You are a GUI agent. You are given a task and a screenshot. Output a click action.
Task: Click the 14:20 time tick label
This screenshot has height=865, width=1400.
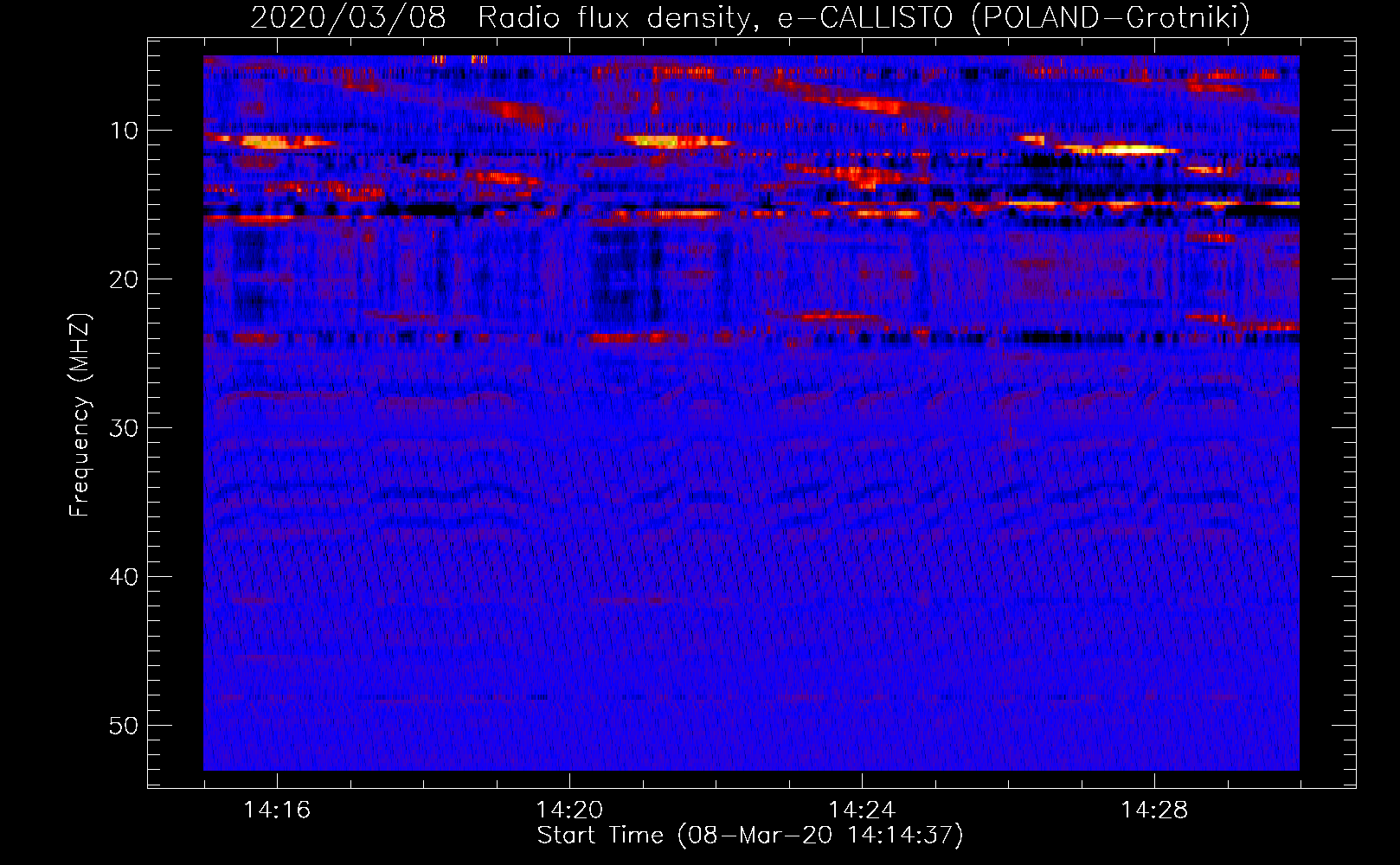coord(569,810)
